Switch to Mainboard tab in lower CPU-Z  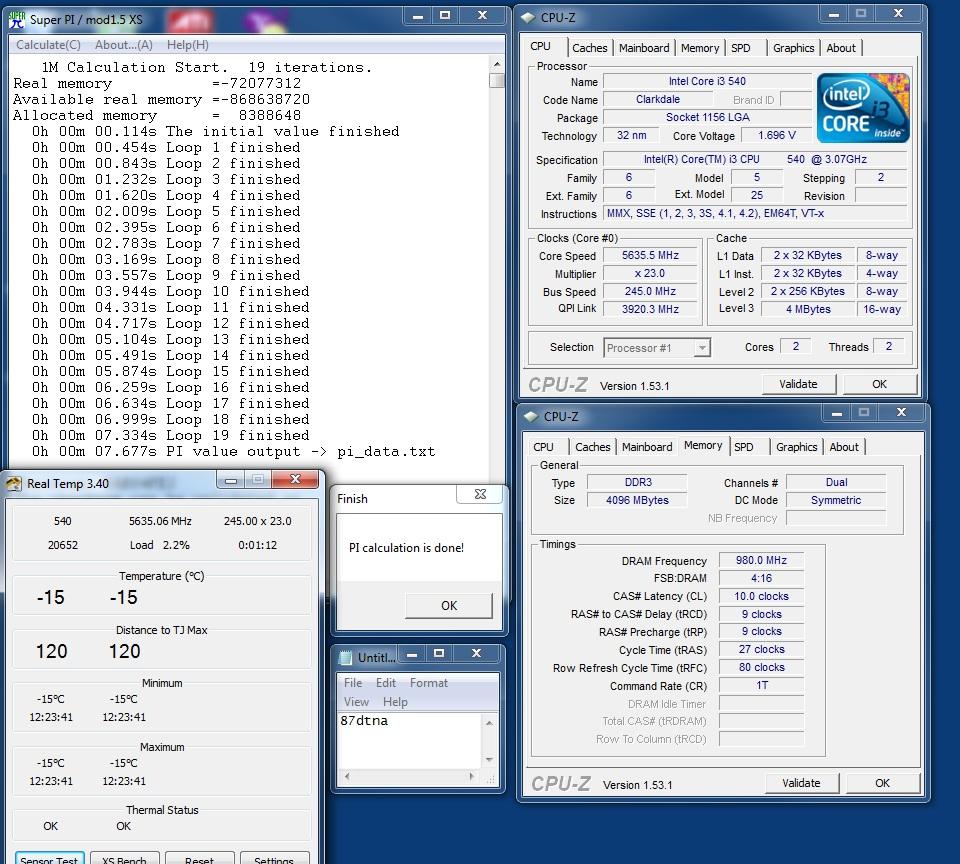coord(647,447)
